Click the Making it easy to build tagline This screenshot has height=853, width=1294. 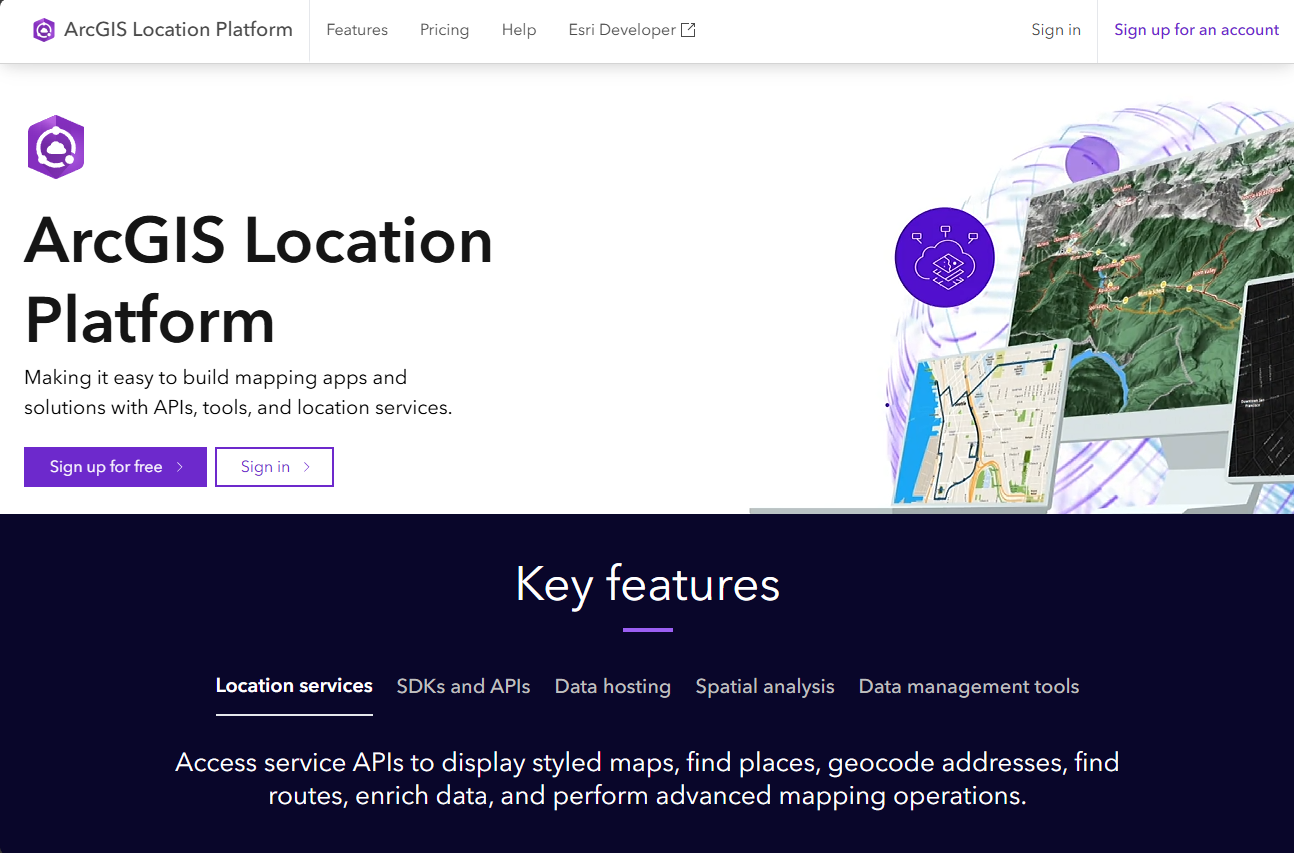click(238, 392)
